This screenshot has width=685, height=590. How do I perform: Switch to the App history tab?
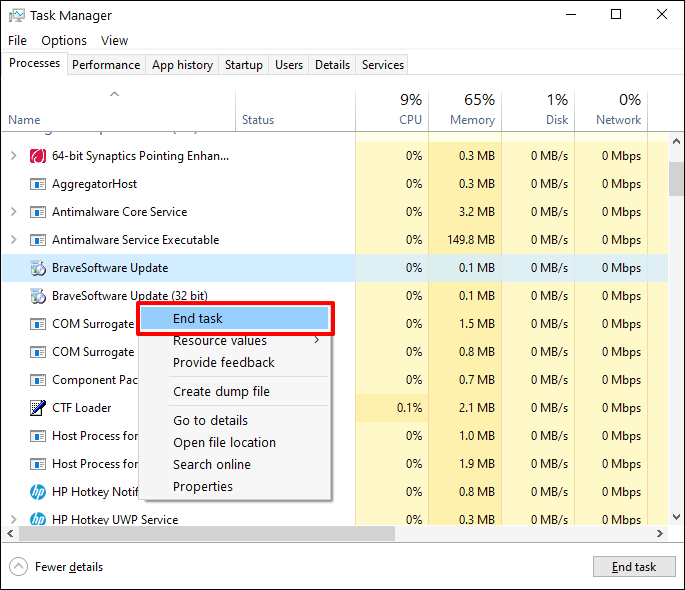coord(182,65)
